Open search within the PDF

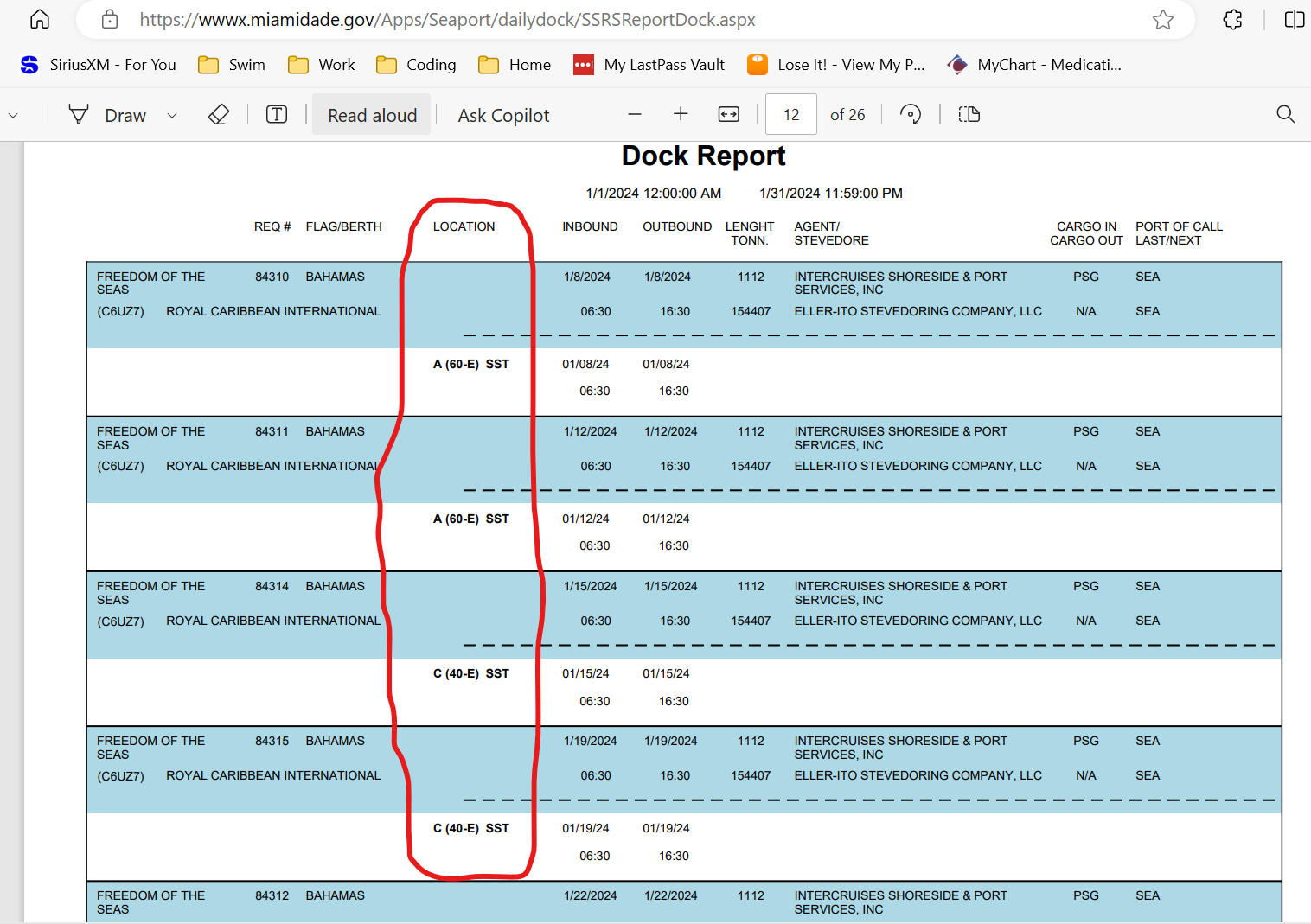point(1285,114)
